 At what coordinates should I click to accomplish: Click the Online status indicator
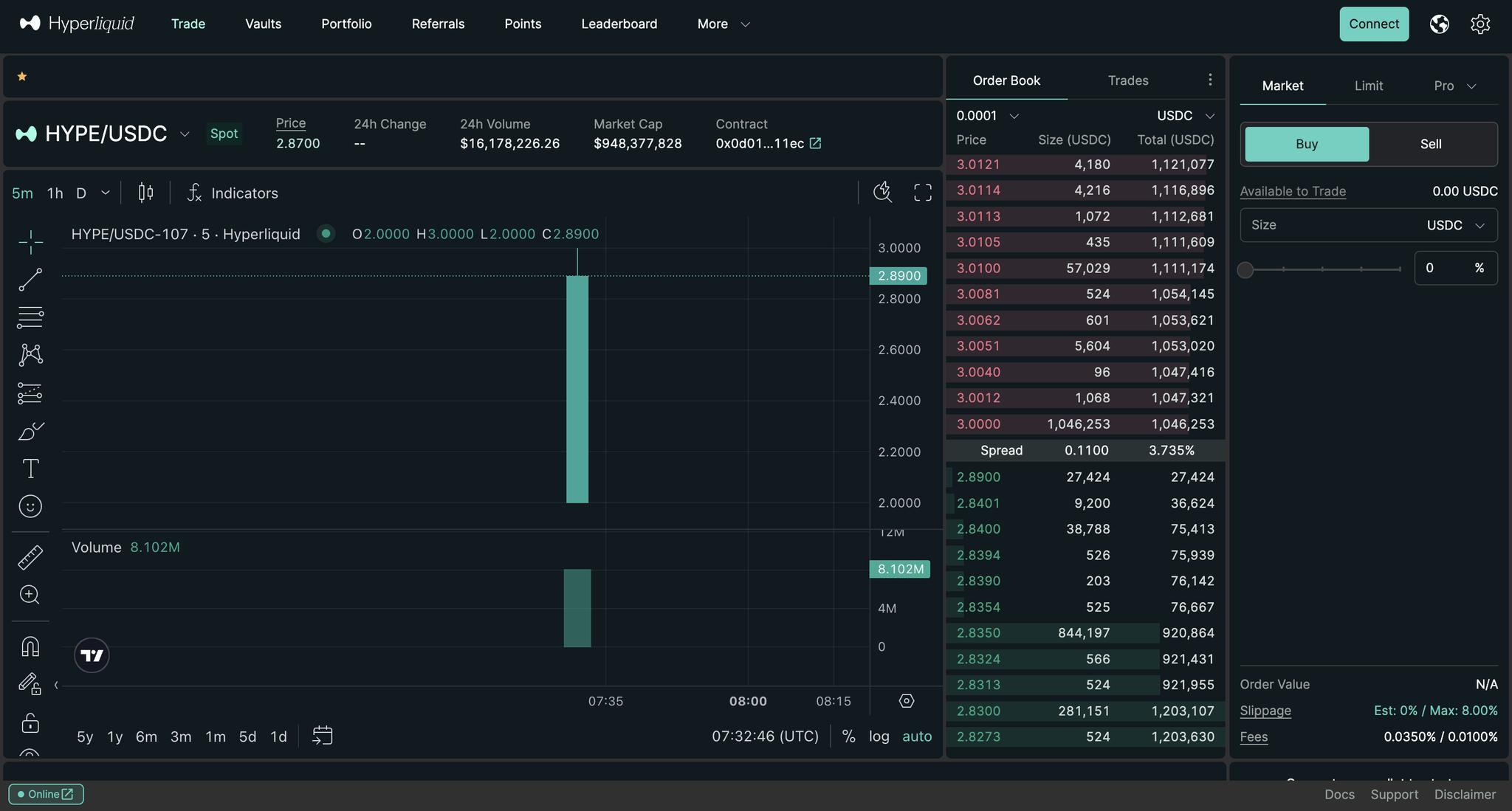[x=46, y=794]
